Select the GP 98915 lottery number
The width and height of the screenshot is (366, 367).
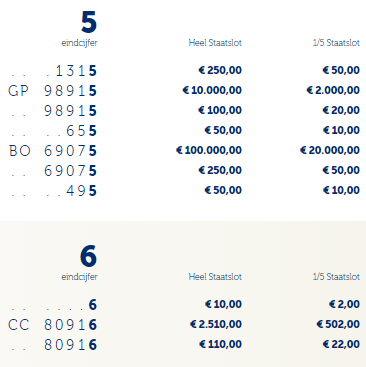coord(52,91)
